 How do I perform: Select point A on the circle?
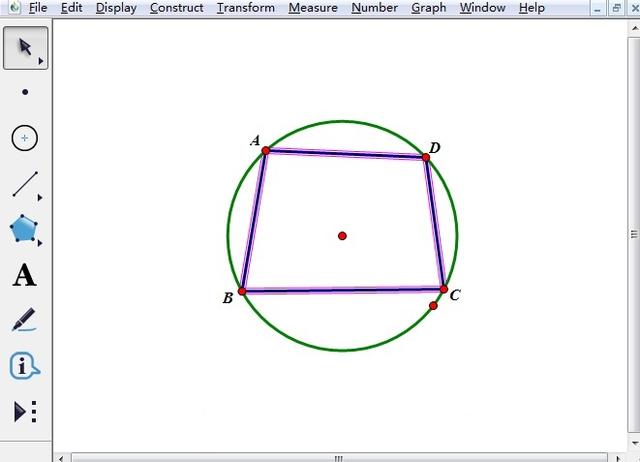[266, 151]
